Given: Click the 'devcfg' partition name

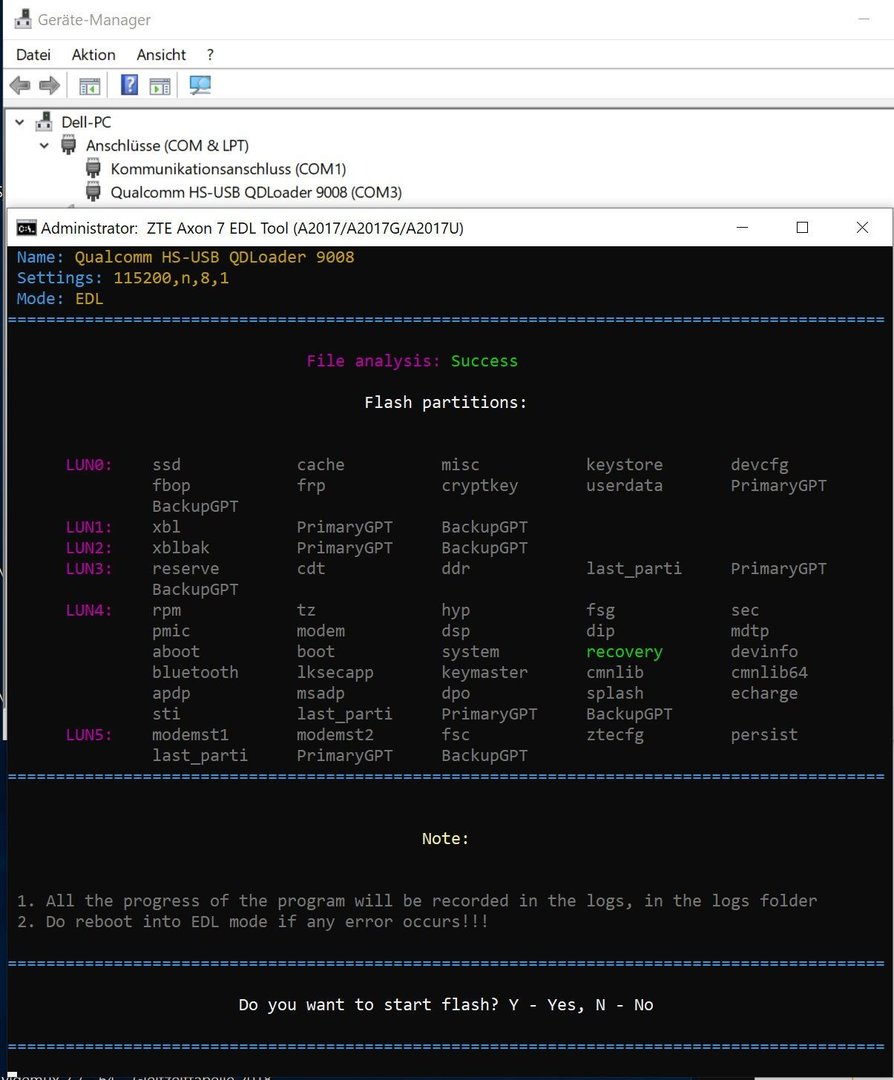Looking at the screenshot, I should coord(760,465).
